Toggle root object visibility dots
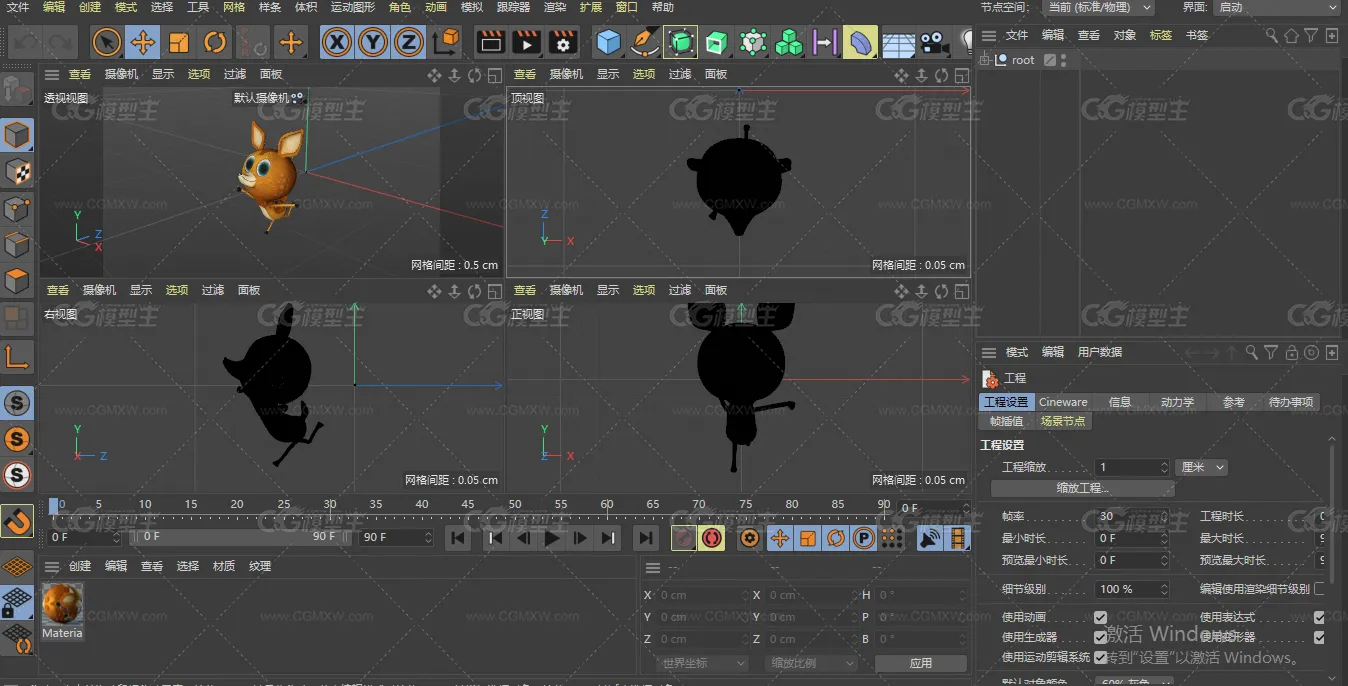 (x=1063, y=60)
